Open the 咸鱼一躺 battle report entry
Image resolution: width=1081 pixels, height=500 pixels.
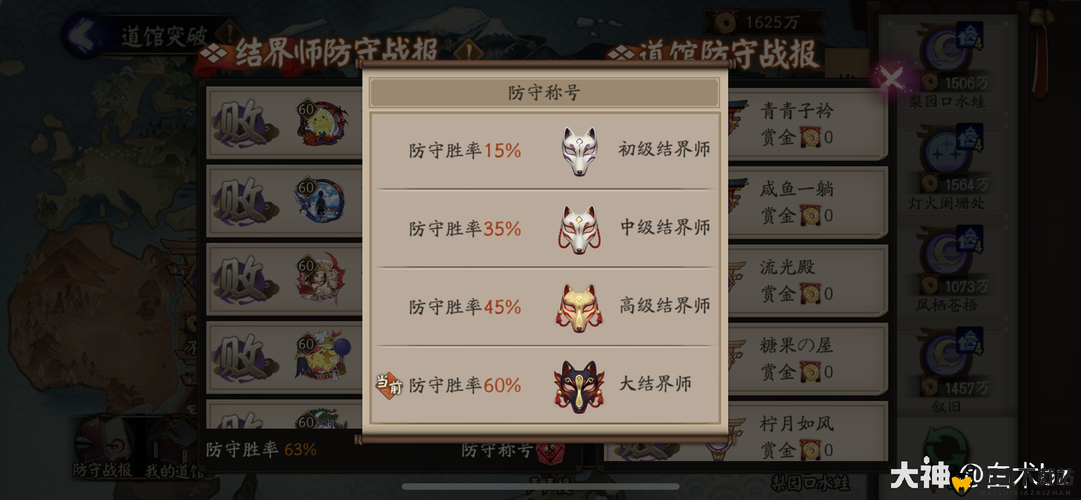pyautogui.click(x=803, y=202)
